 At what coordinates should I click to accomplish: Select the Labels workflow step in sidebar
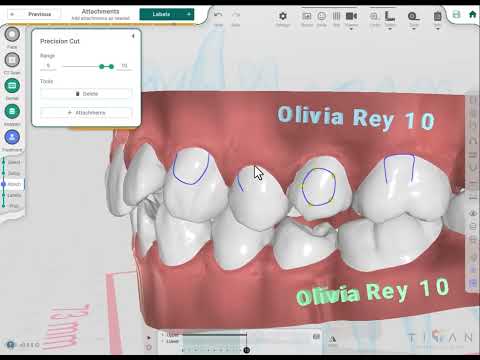pos(14,195)
